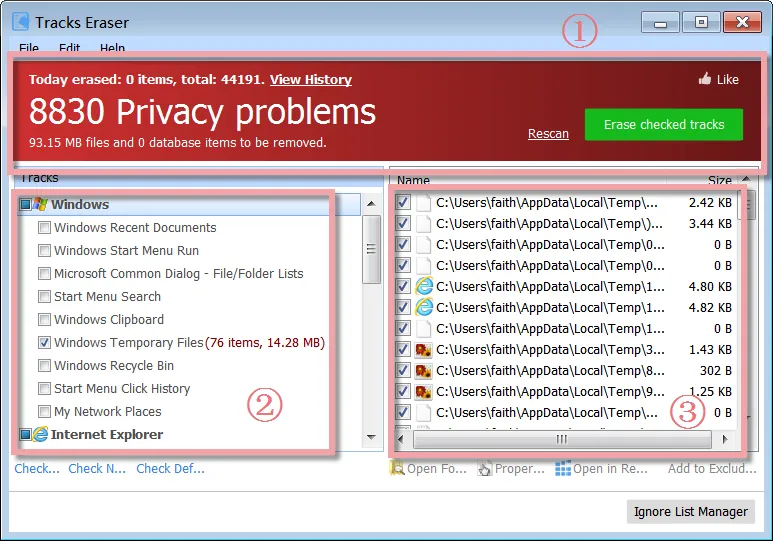Open Ignore List Manager
The width and height of the screenshot is (773, 541).
pyautogui.click(x=691, y=511)
